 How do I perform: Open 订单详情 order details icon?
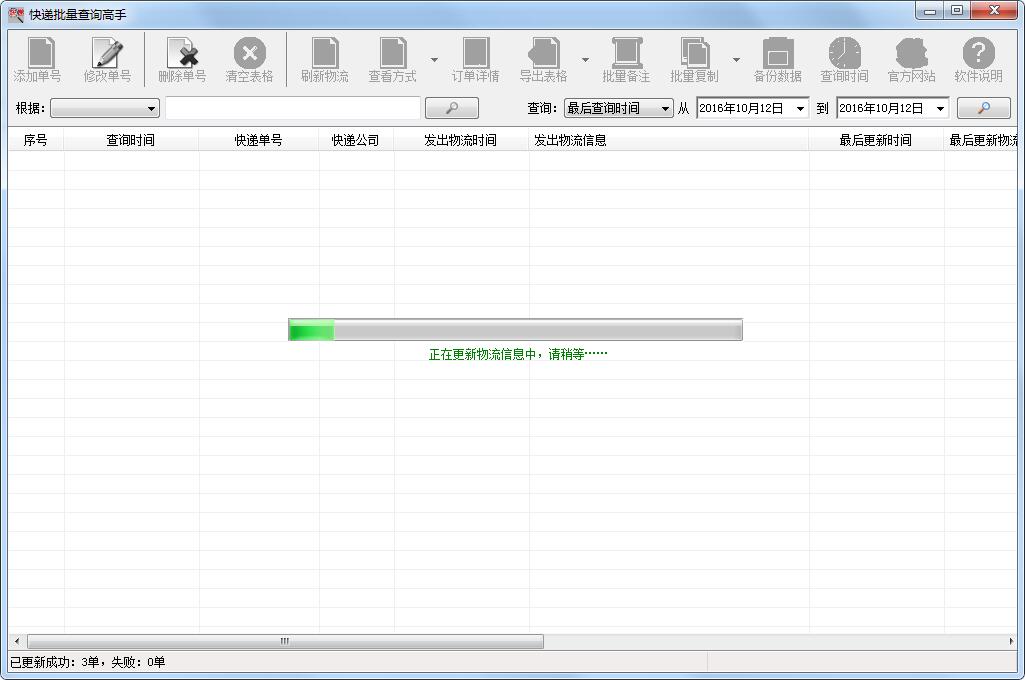point(476,52)
